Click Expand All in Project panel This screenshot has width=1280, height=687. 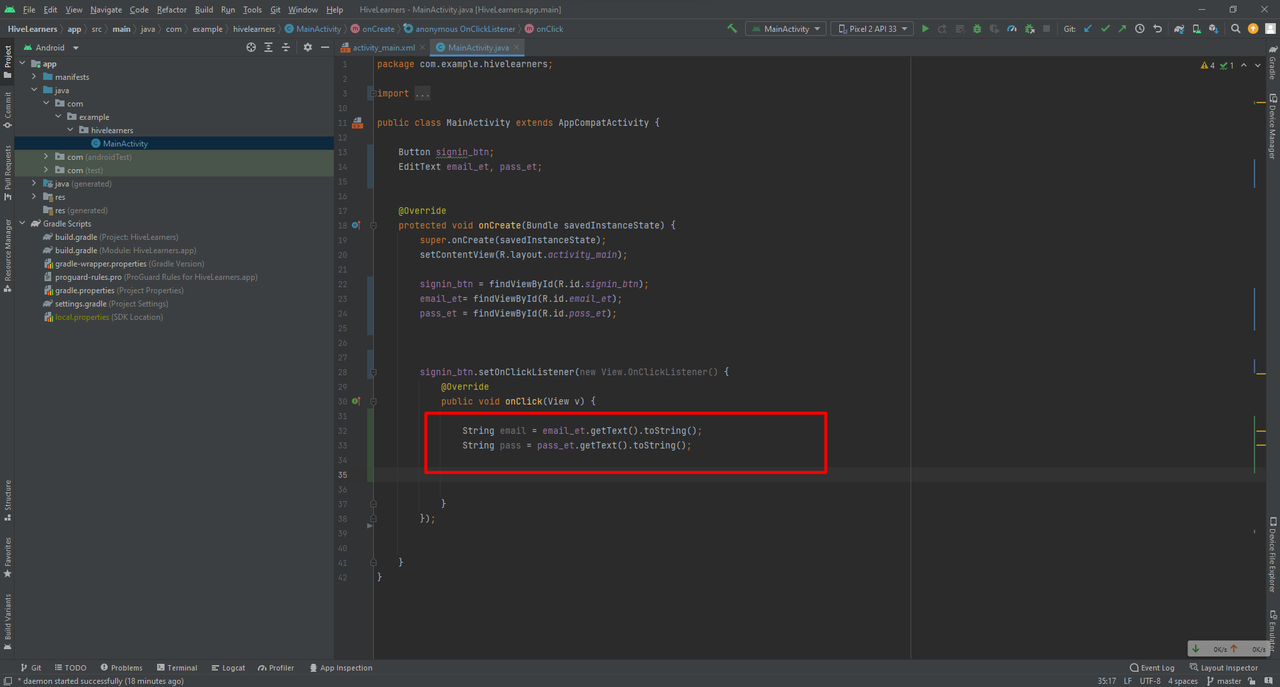(x=269, y=47)
